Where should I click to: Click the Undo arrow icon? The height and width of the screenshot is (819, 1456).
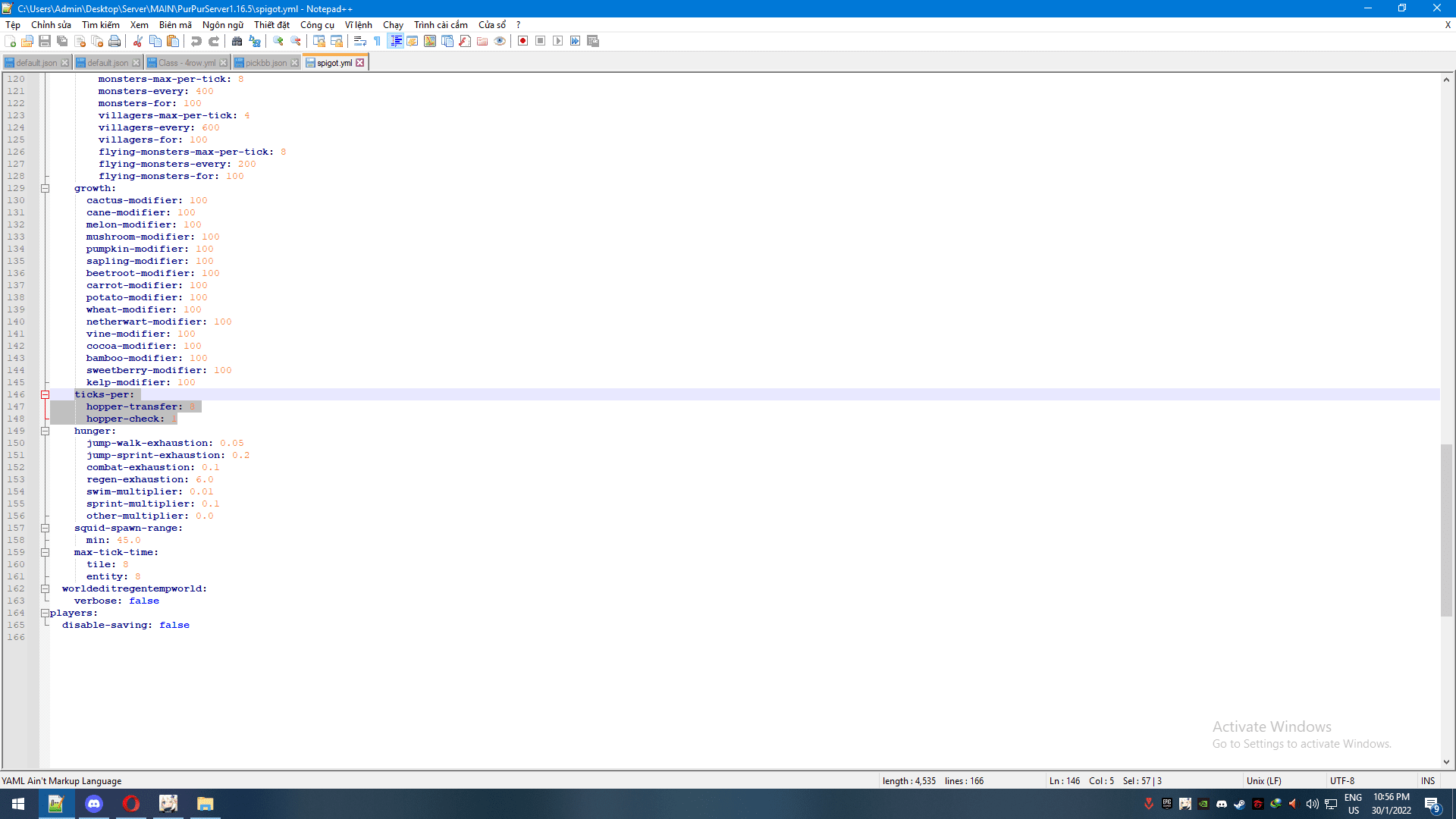tap(196, 41)
